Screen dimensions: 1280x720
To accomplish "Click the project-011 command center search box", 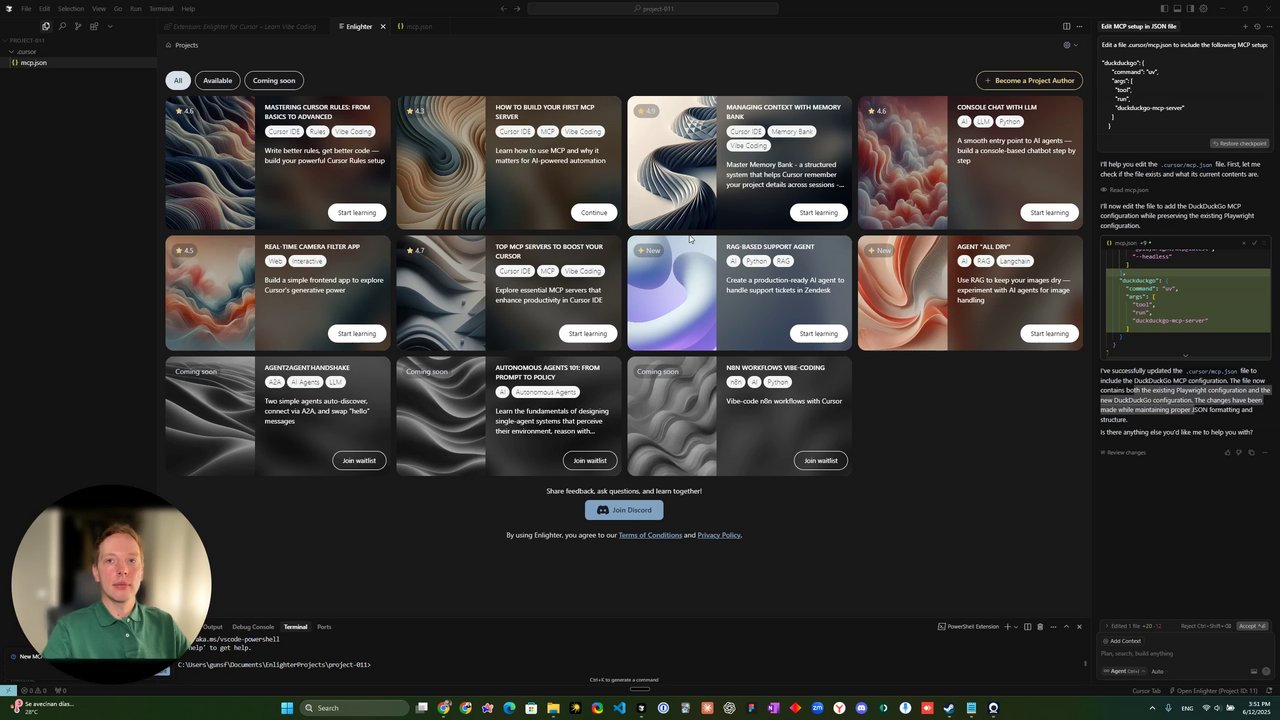I will [653, 8].
